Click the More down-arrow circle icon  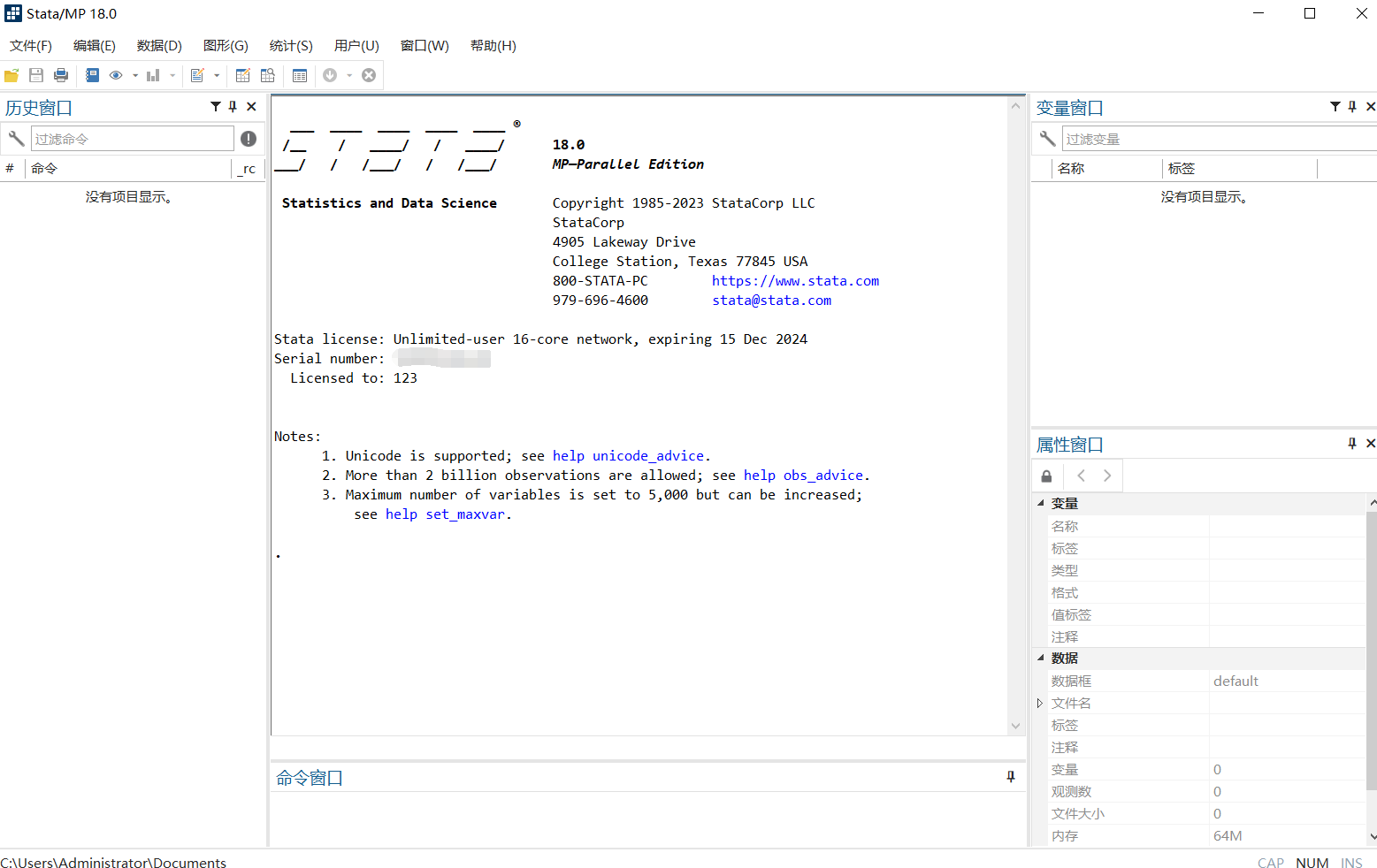pyautogui.click(x=330, y=76)
